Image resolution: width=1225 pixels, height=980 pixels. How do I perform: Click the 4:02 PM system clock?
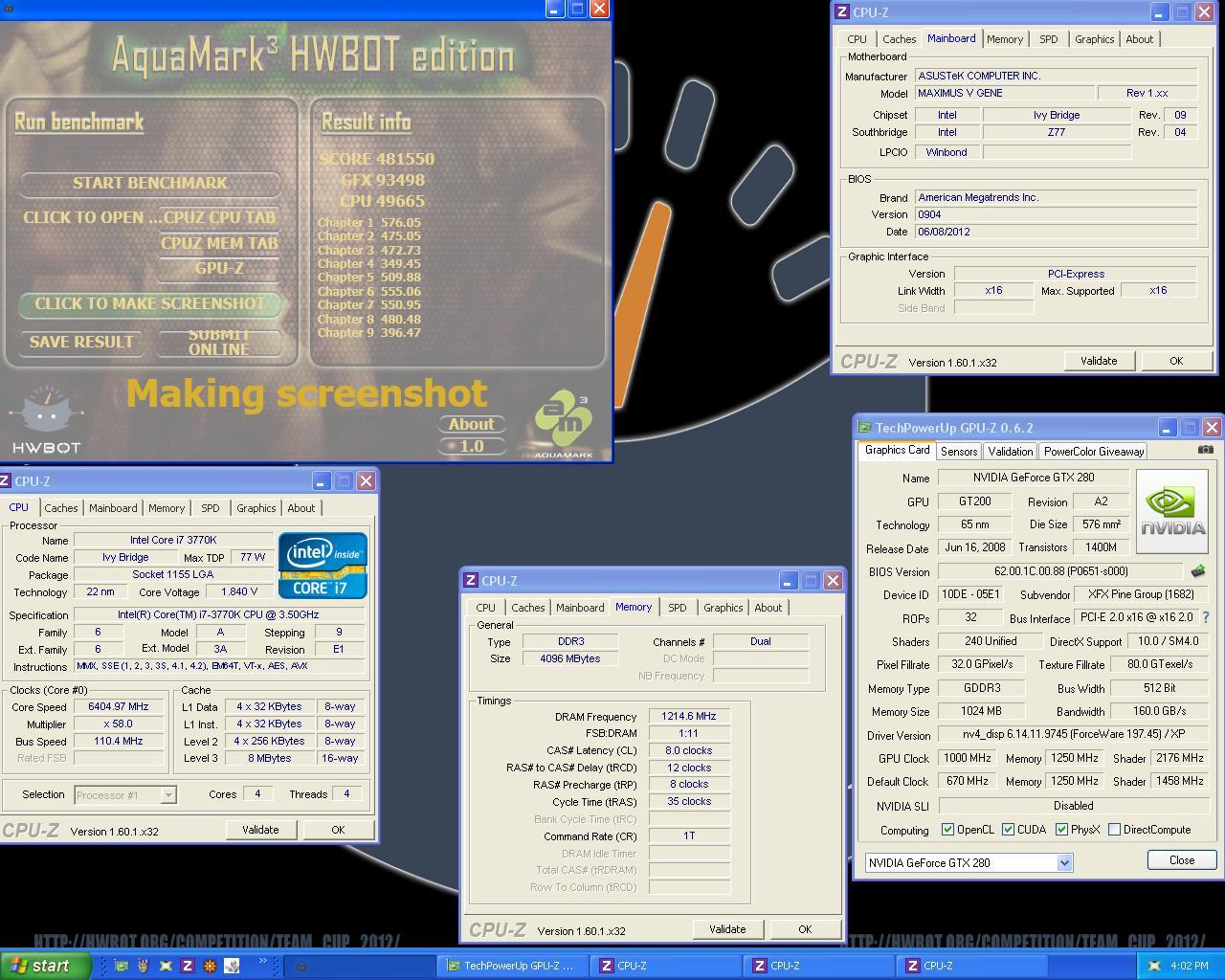(1189, 966)
